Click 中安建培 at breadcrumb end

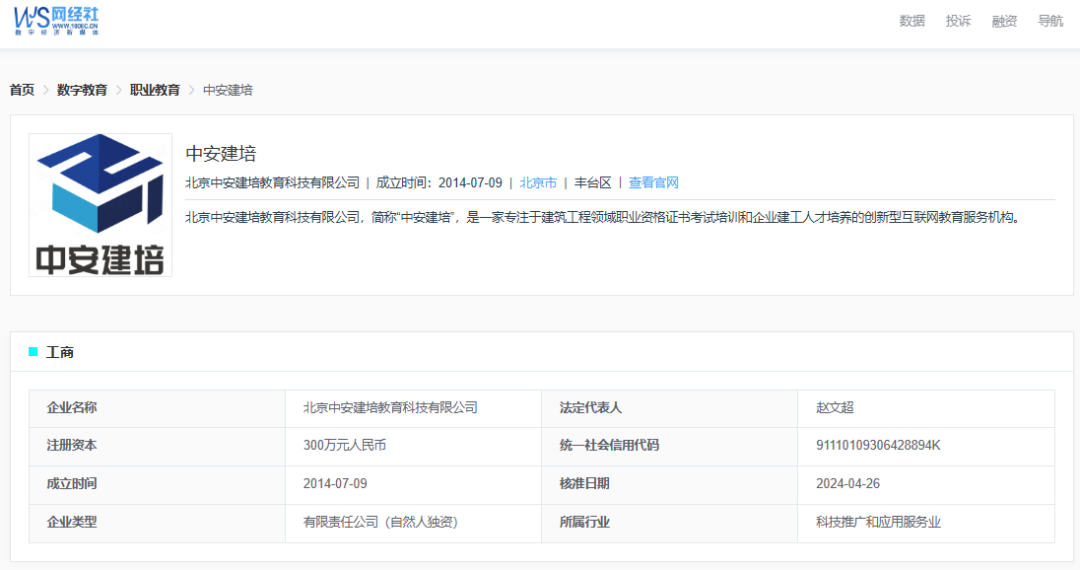tap(228, 90)
